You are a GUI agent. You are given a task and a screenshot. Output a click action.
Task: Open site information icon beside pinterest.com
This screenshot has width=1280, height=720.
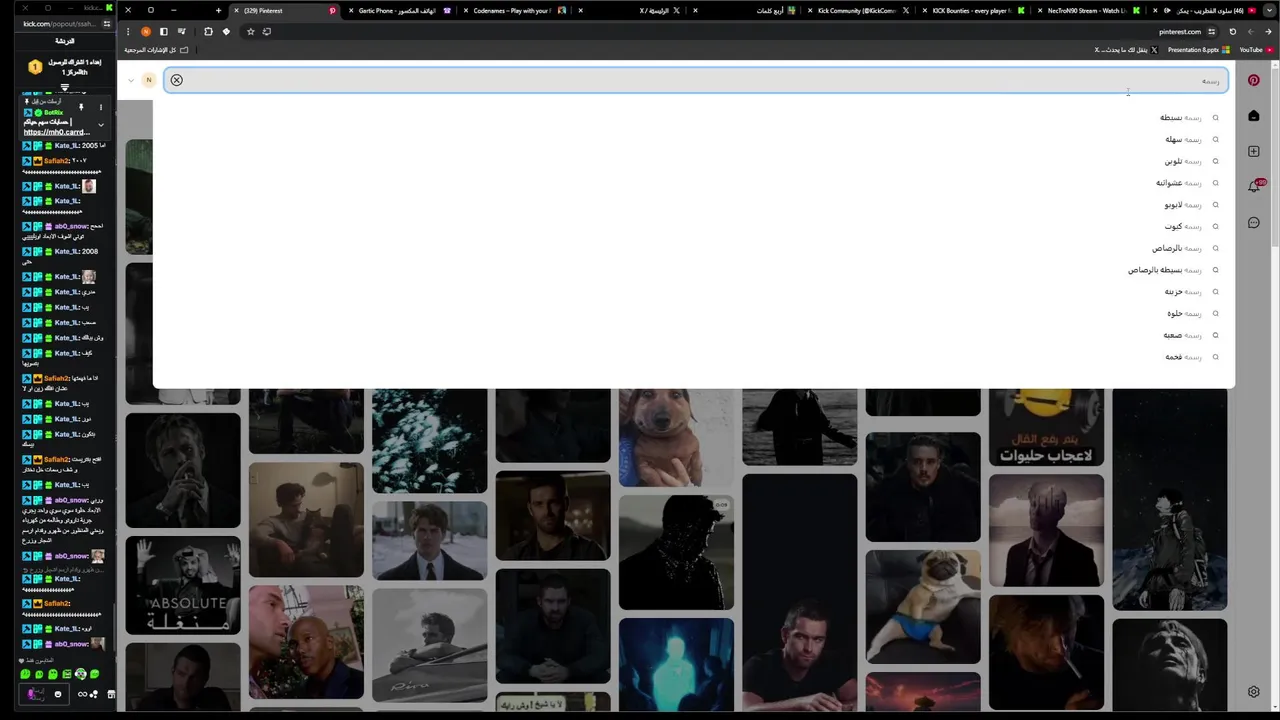pos(1211,31)
